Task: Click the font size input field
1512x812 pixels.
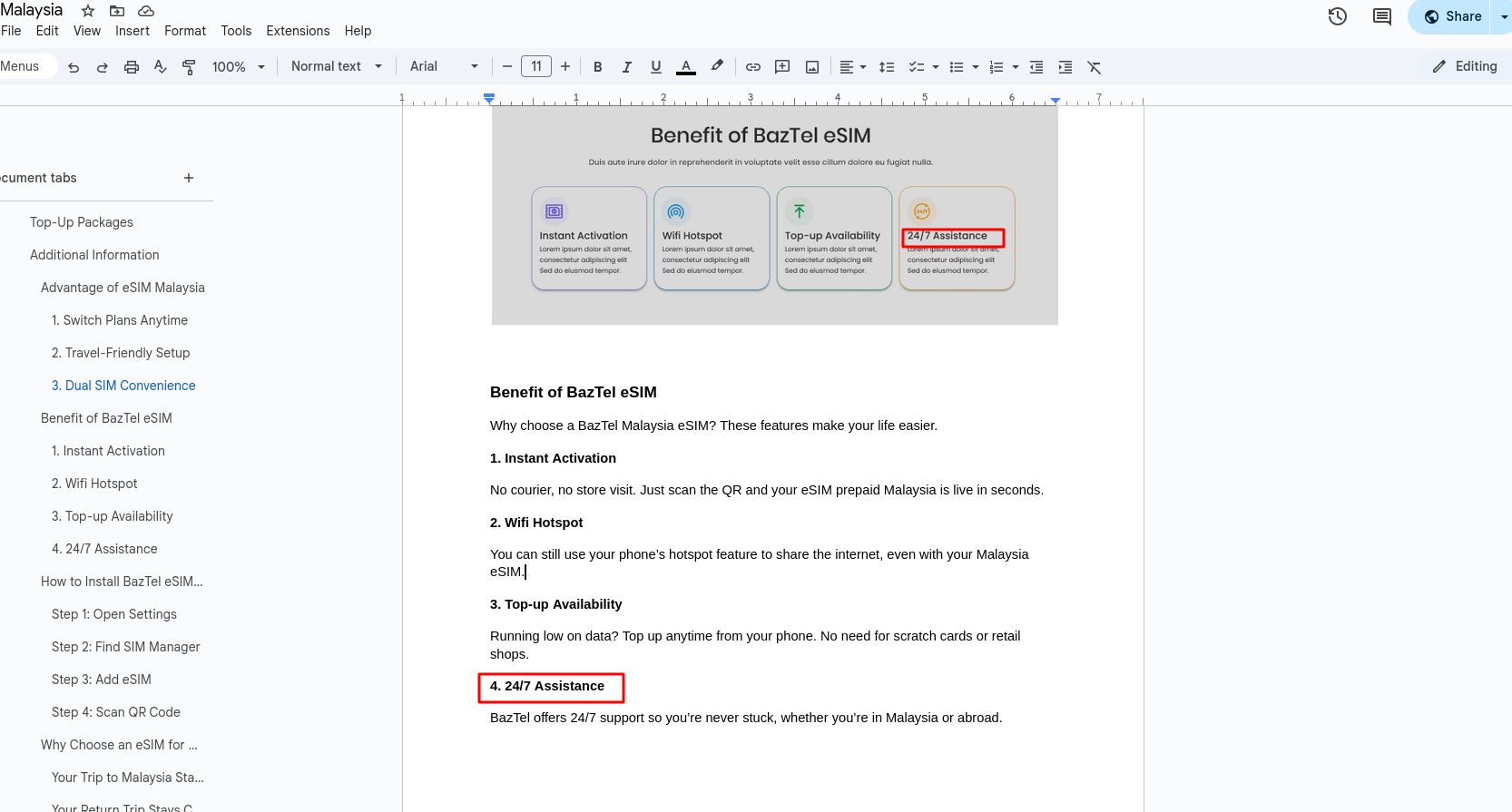Action: (x=536, y=66)
